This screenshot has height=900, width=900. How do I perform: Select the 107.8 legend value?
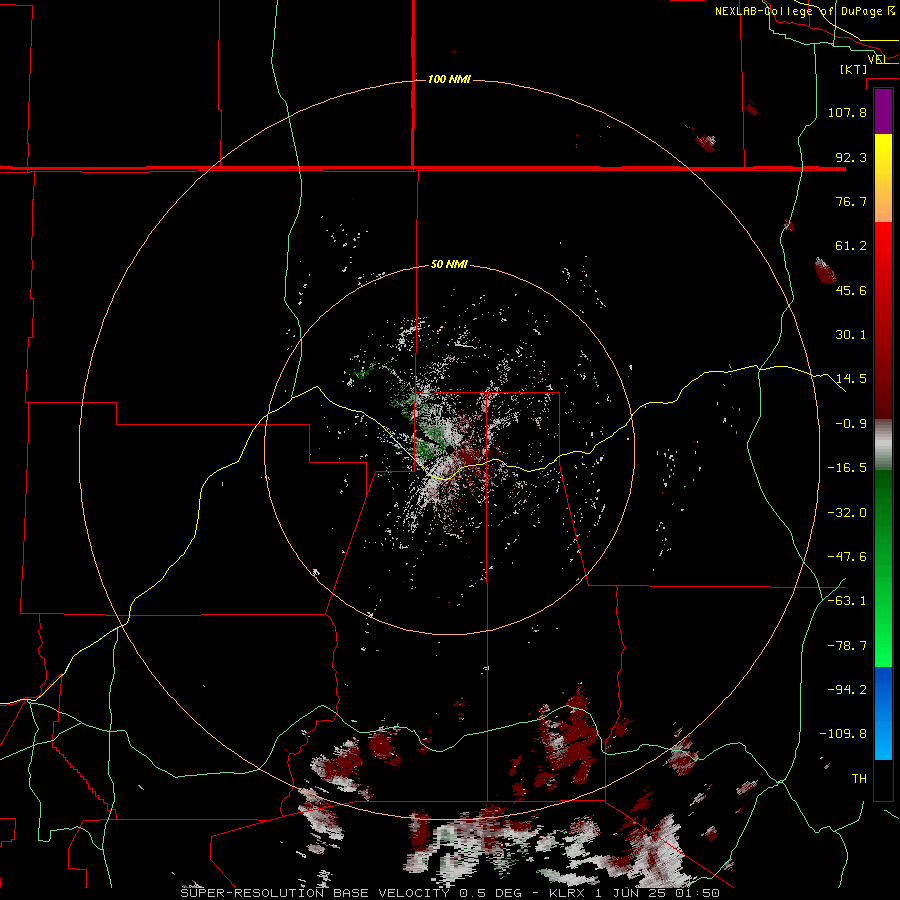(847, 112)
